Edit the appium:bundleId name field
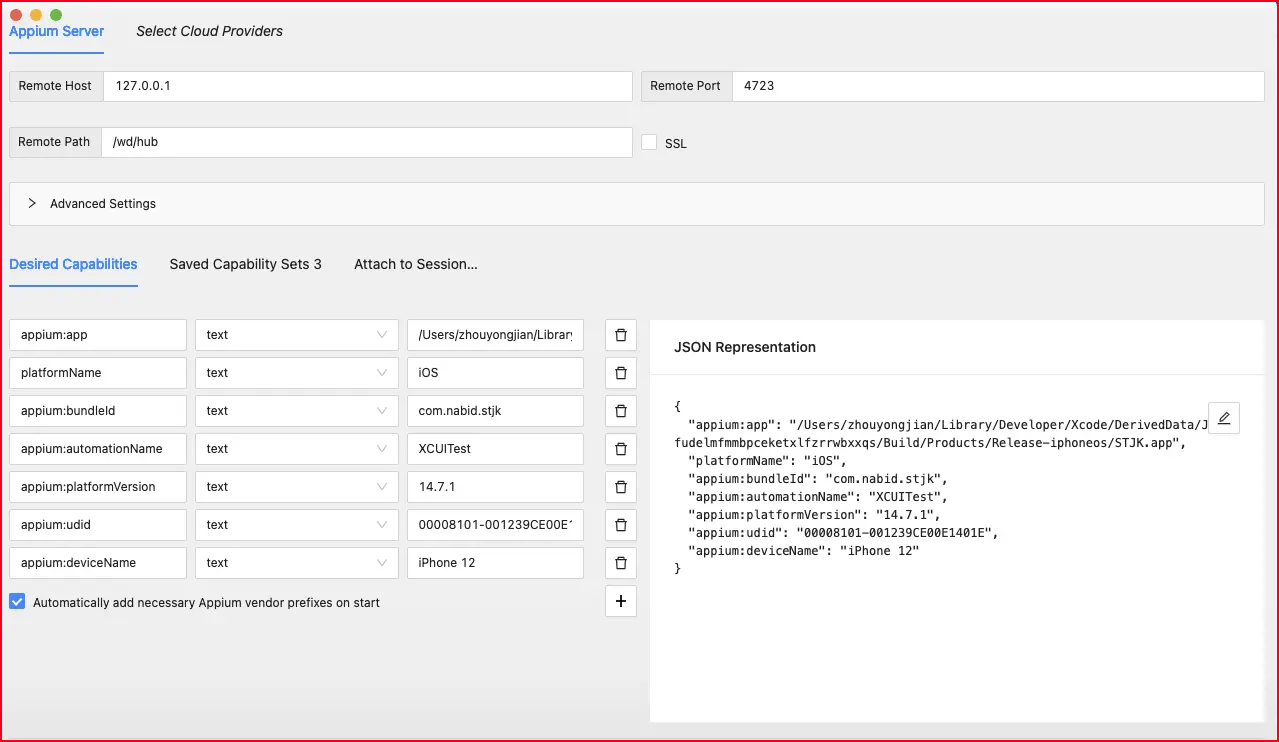 [98, 411]
